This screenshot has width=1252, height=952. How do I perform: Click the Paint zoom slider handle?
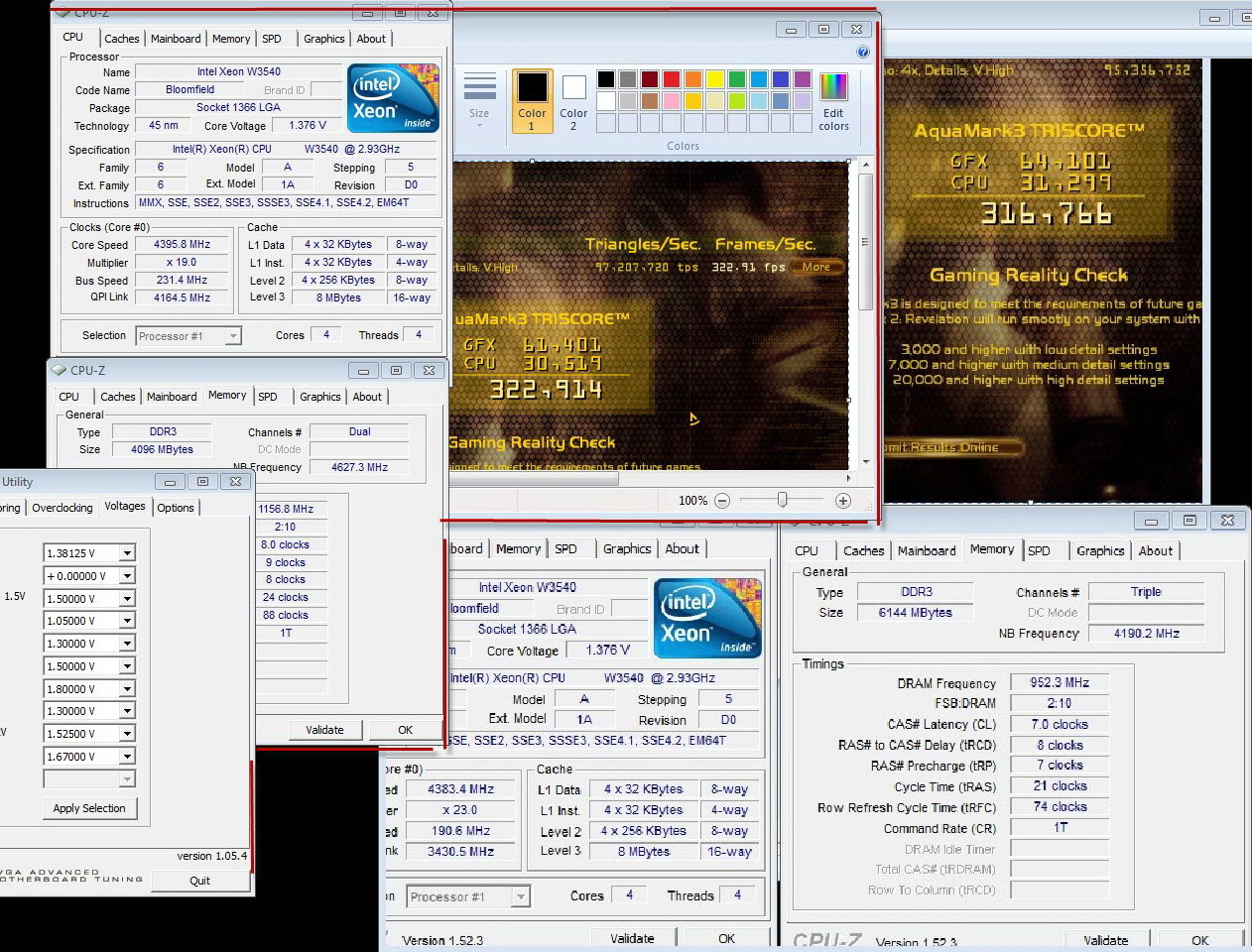(x=783, y=501)
